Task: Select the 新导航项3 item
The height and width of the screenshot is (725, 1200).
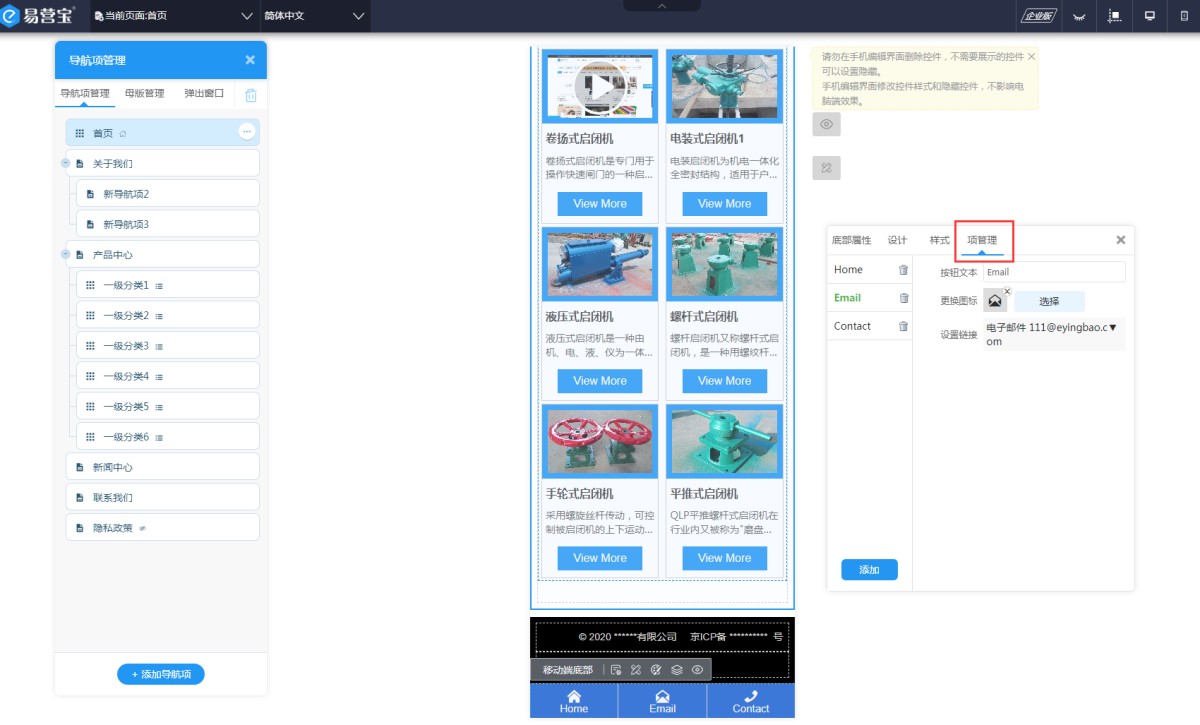Action: (168, 224)
